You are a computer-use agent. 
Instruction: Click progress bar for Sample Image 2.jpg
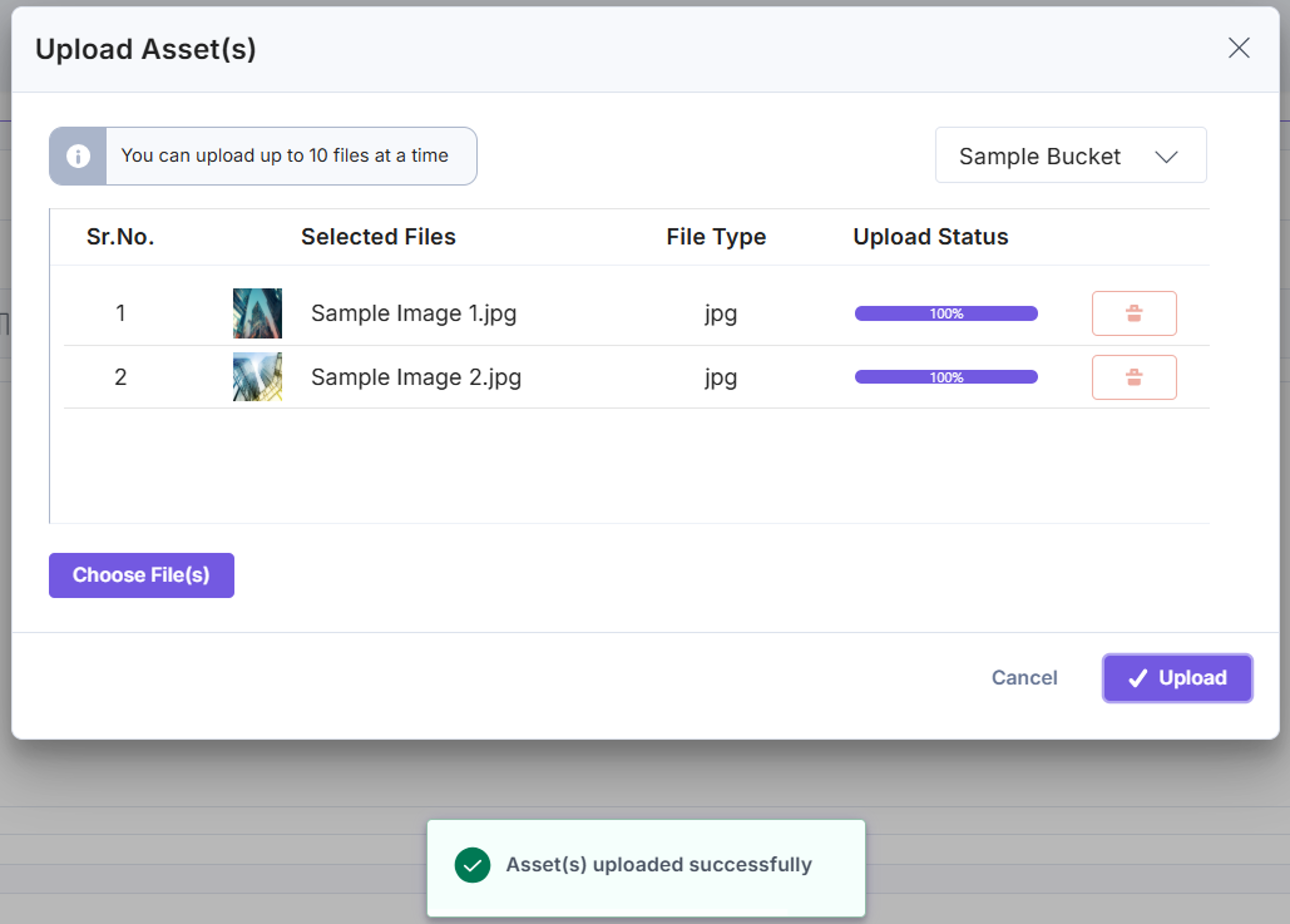tap(946, 377)
